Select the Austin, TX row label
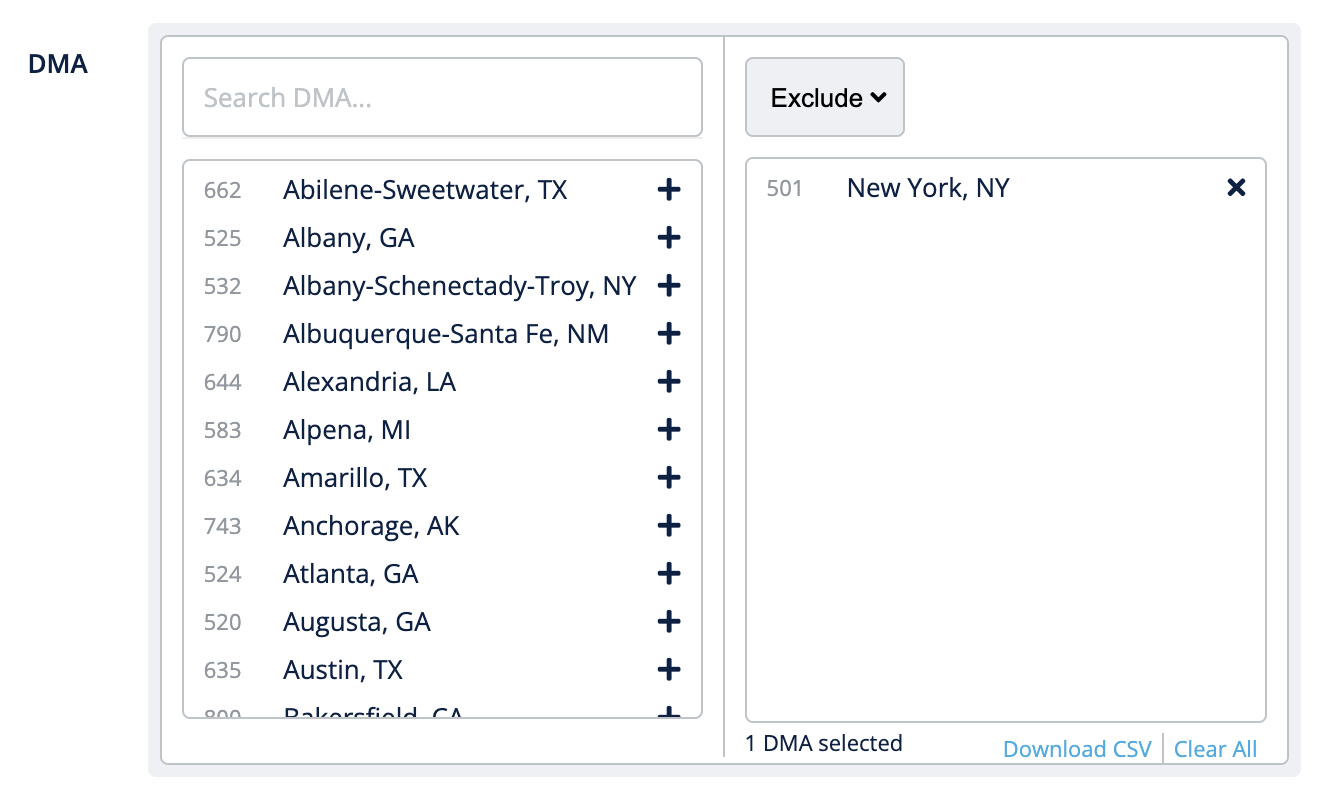Screen dimensions: 1322x798 pos(343,670)
